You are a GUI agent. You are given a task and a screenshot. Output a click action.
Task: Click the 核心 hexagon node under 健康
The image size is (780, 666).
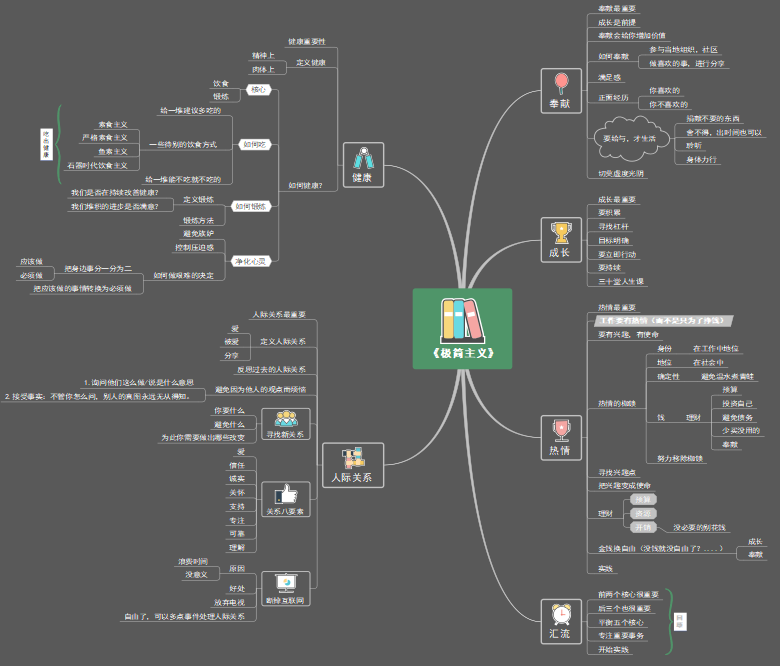click(x=258, y=89)
